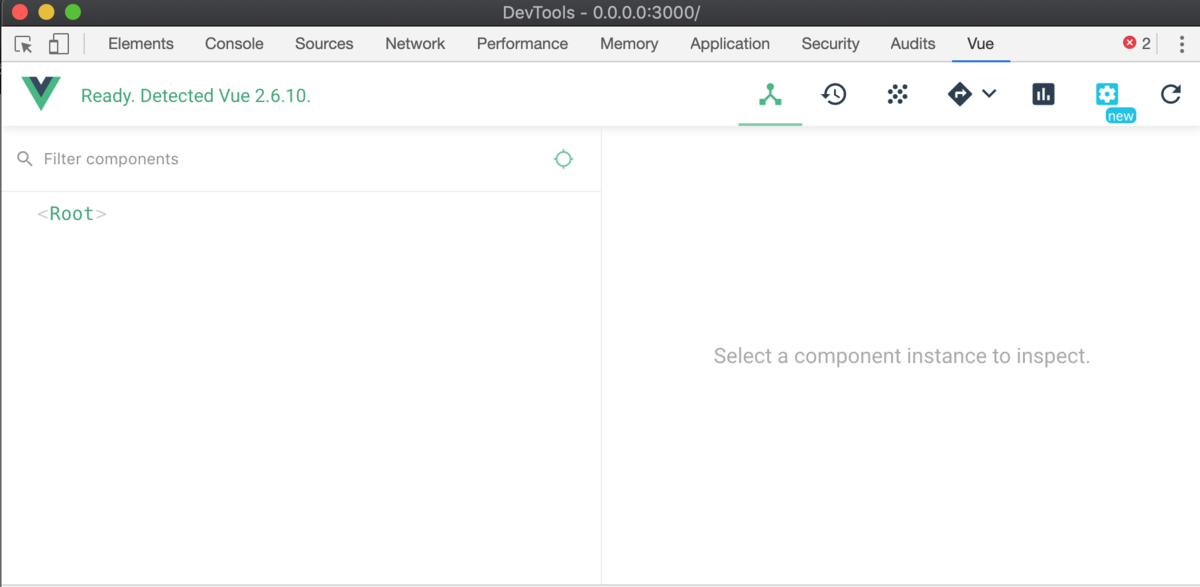Open the Performance tab
This screenshot has height=587, width=1200.
(522, 44)
